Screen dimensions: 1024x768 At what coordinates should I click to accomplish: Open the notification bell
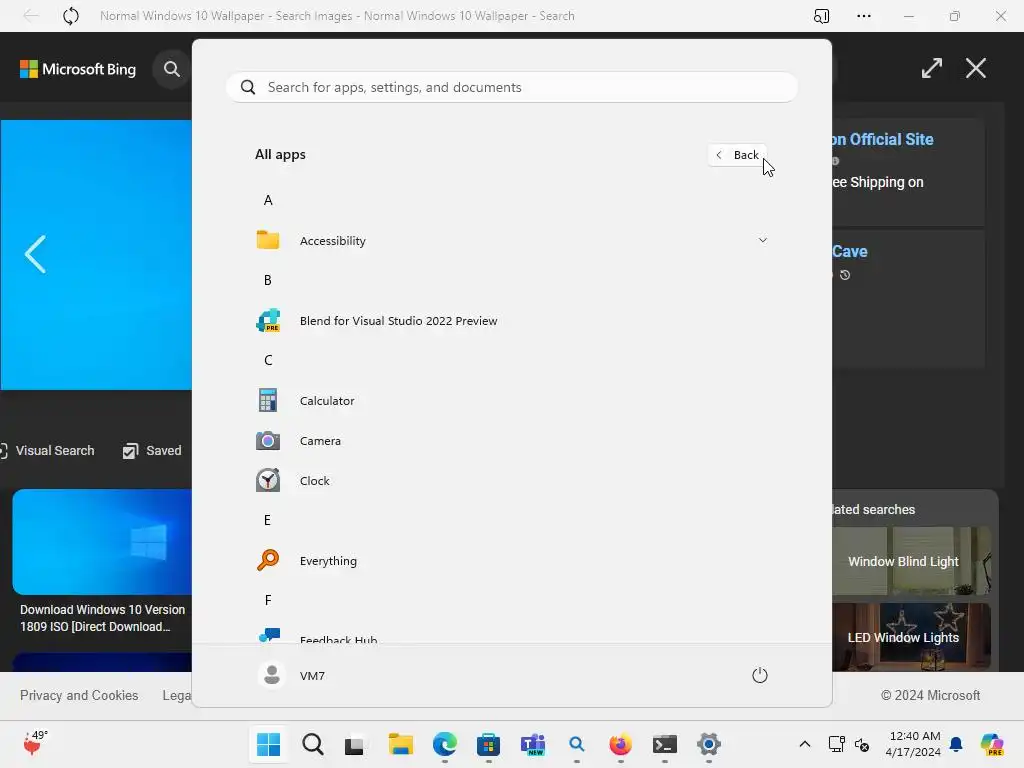(x=956, y=744)
